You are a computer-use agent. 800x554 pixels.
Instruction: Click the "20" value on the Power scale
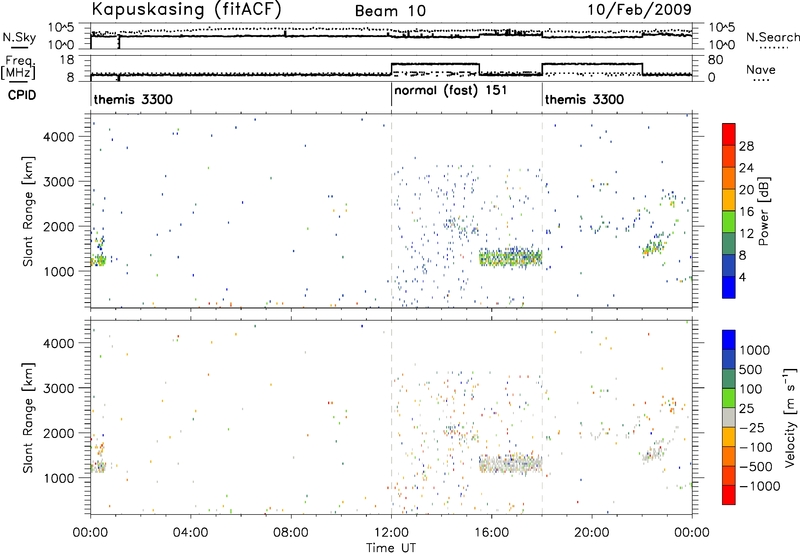pyautogui.click(x=746, y=190)
